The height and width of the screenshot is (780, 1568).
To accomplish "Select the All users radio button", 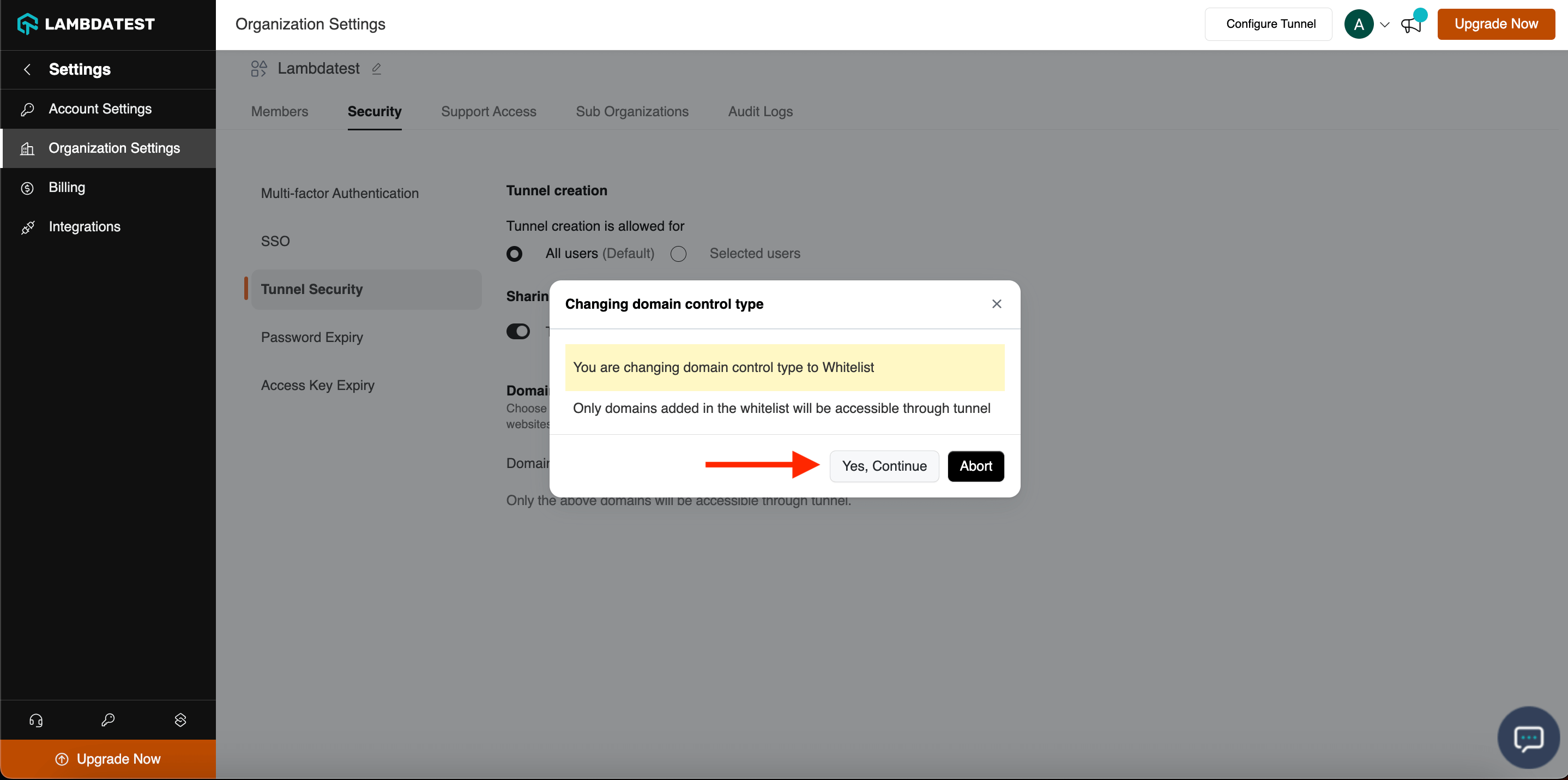I will click(x=514, y=254).
